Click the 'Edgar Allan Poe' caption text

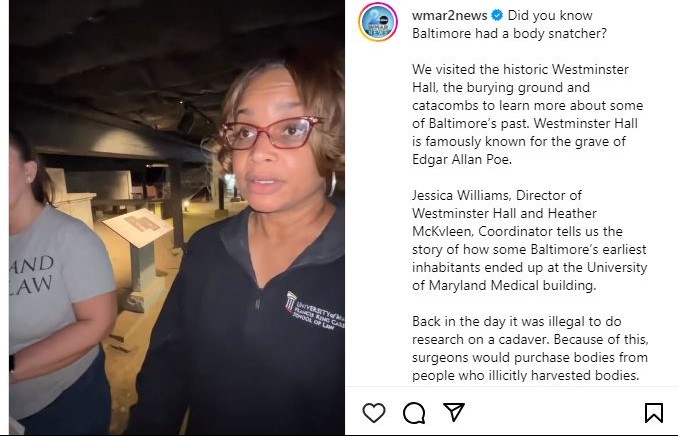(x=461, y=159)
